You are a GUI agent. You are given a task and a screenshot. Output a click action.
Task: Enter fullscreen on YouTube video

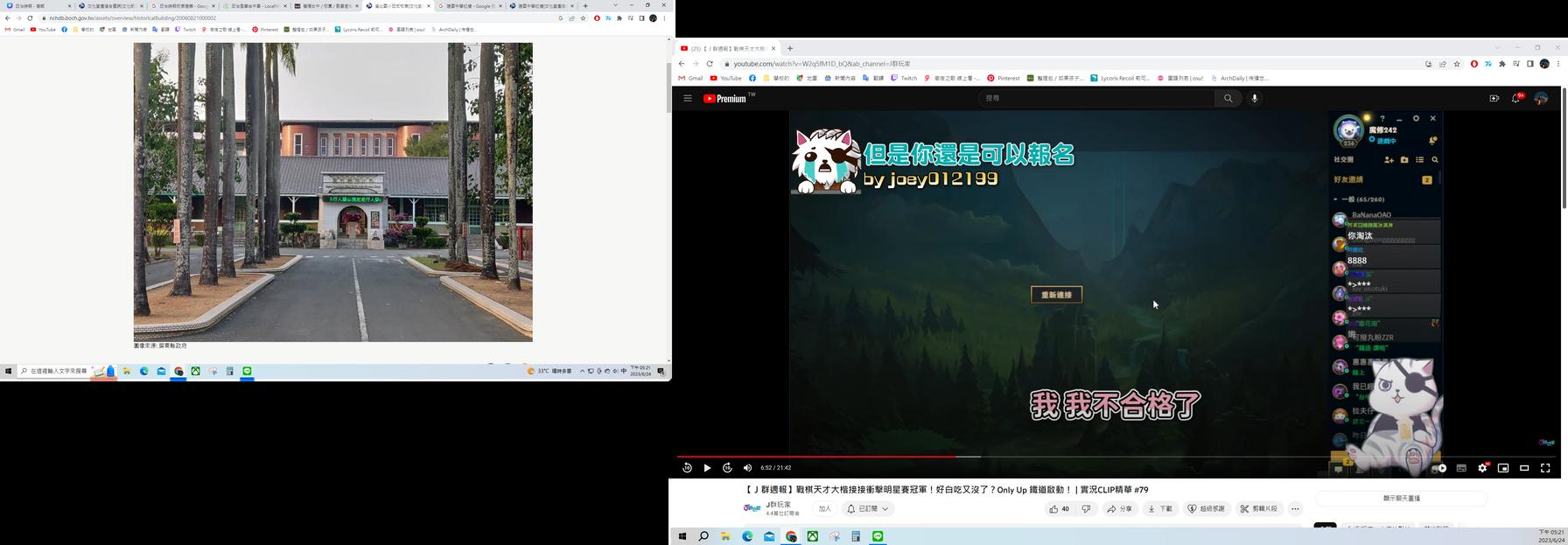tap(1545, 468)
